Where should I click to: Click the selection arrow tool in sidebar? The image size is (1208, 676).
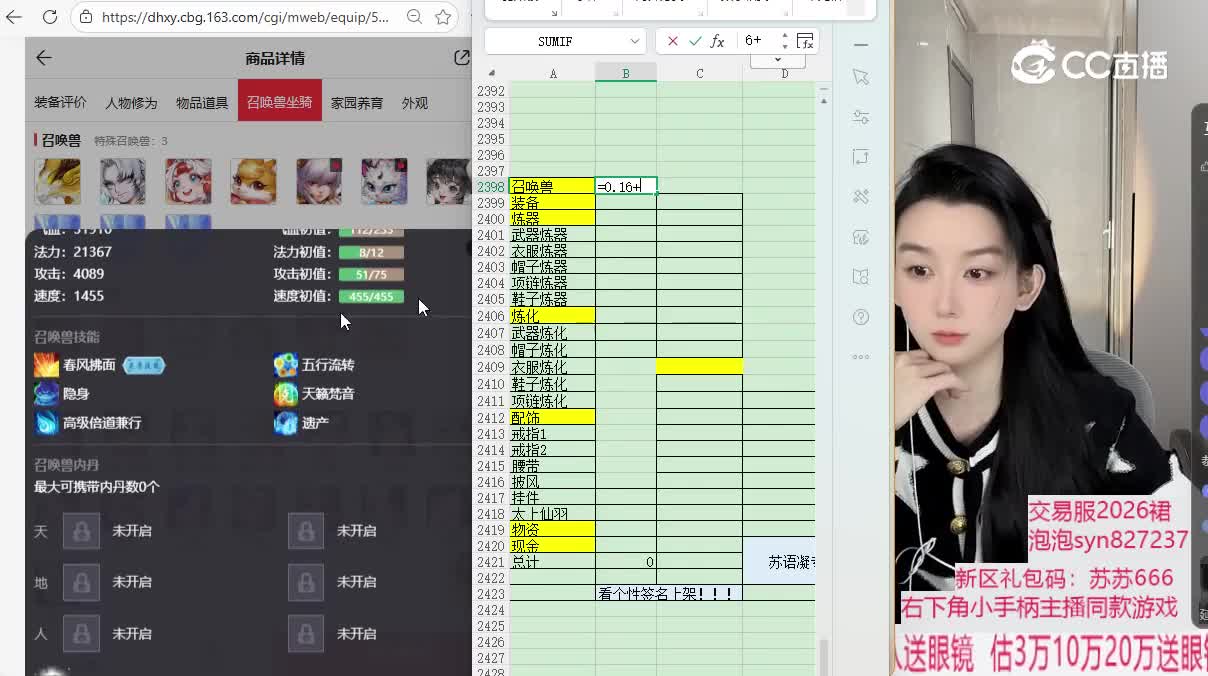pyautogui.click(x=861, y=77)
